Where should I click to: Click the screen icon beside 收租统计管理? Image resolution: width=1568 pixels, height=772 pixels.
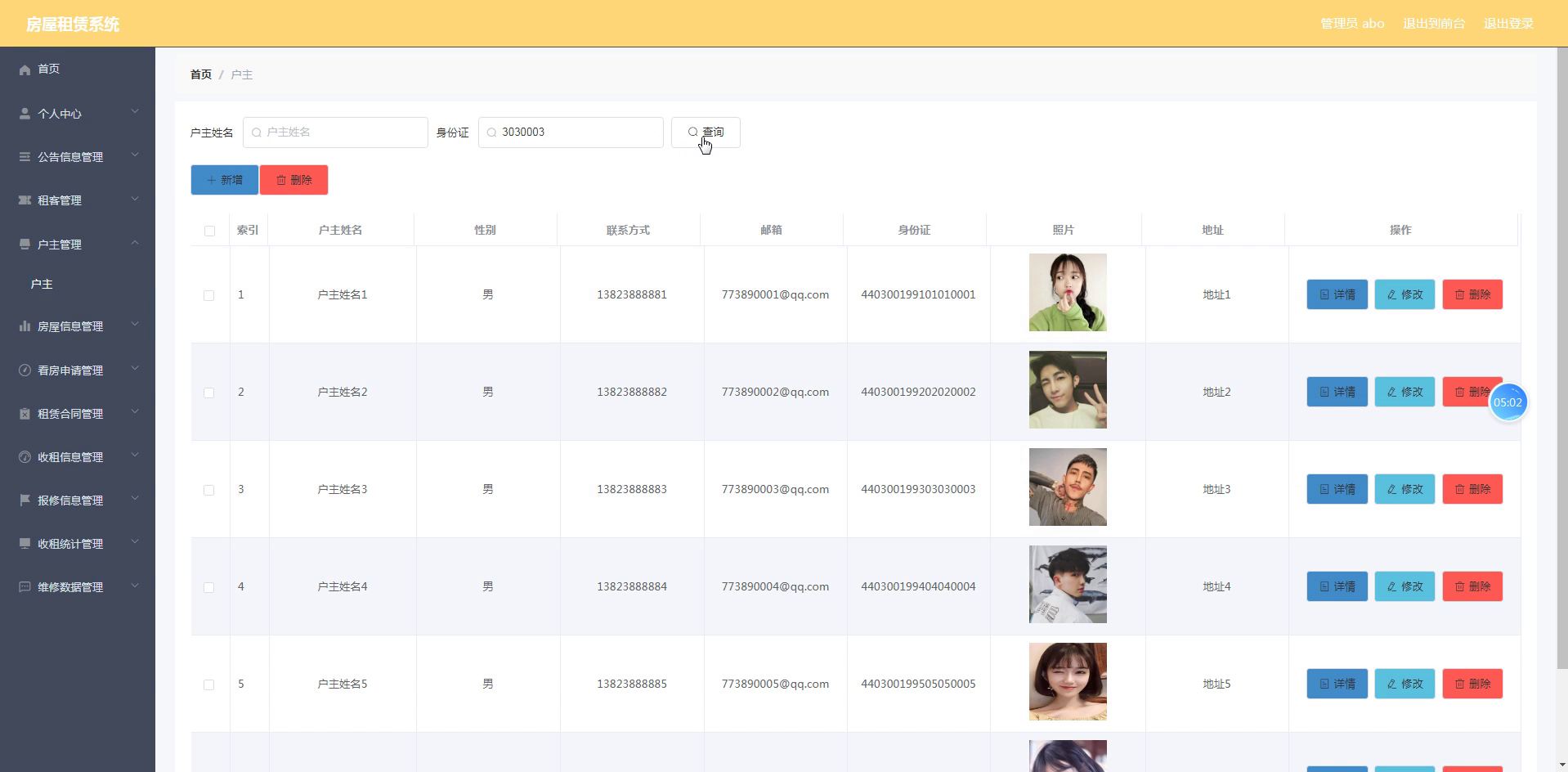tap(25, 544)
